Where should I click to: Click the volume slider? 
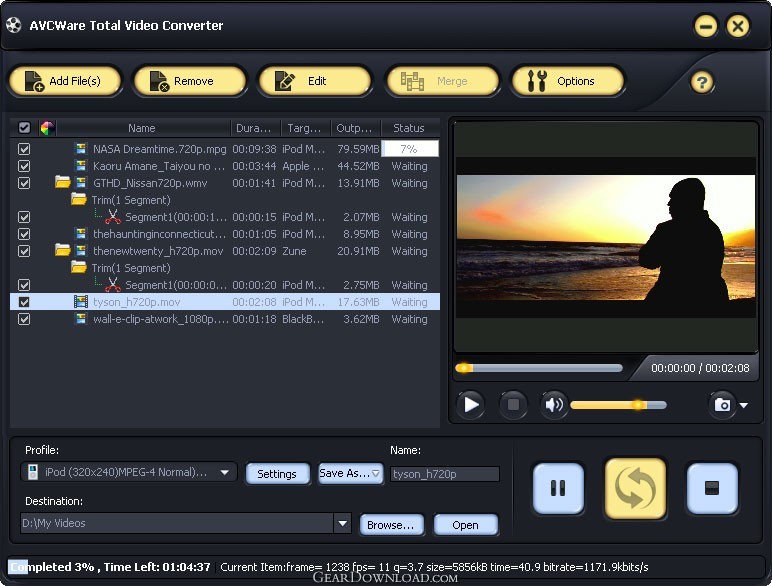(x=618, y=405)
